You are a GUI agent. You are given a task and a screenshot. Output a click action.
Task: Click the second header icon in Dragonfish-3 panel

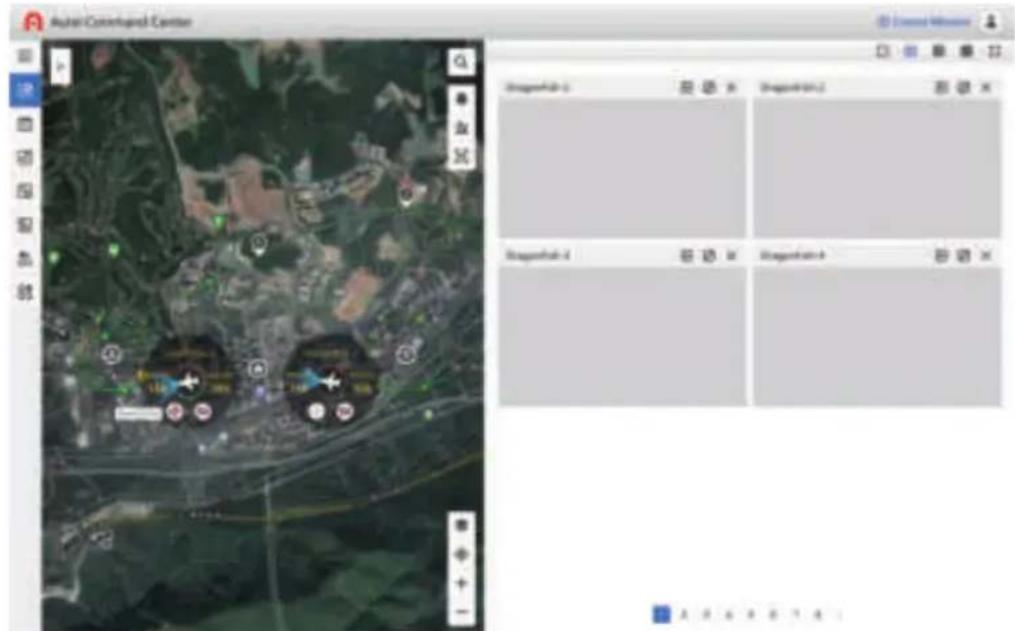pos(709,256)
